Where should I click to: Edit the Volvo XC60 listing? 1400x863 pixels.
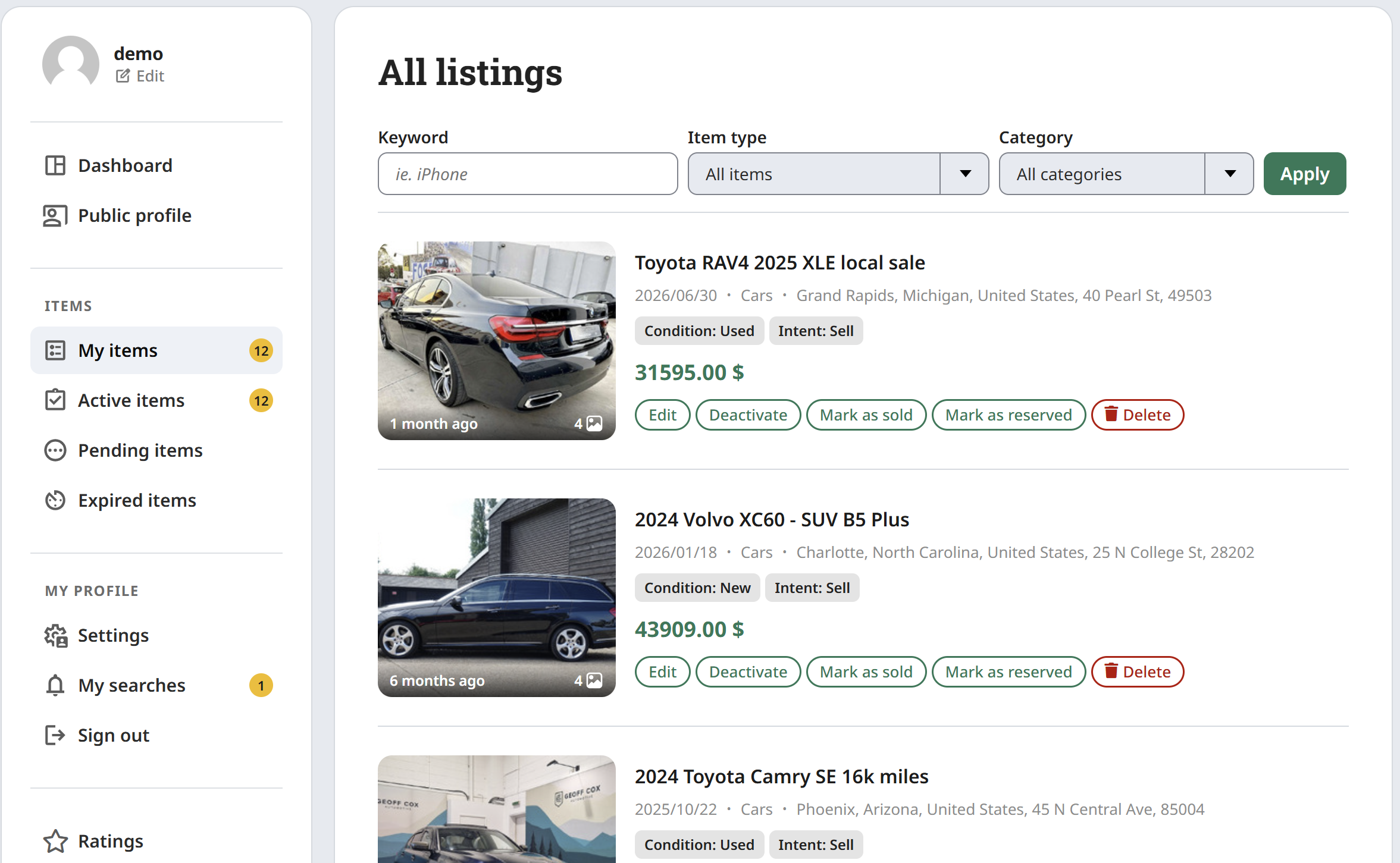click(662, 671)
